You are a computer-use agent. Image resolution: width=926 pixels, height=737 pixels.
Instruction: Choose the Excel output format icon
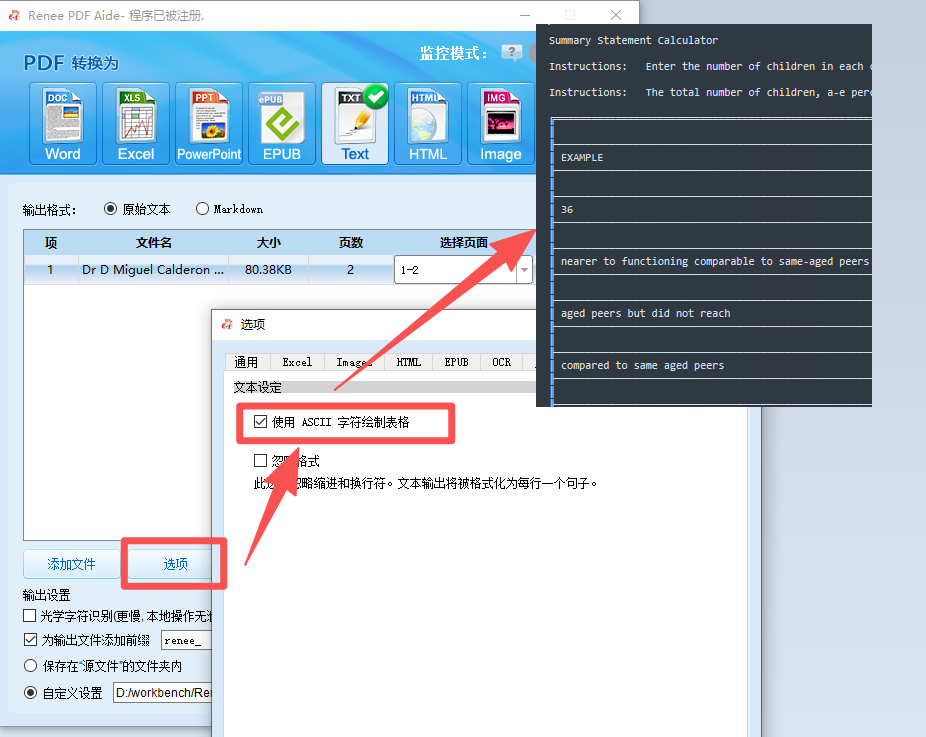point(136,123)
